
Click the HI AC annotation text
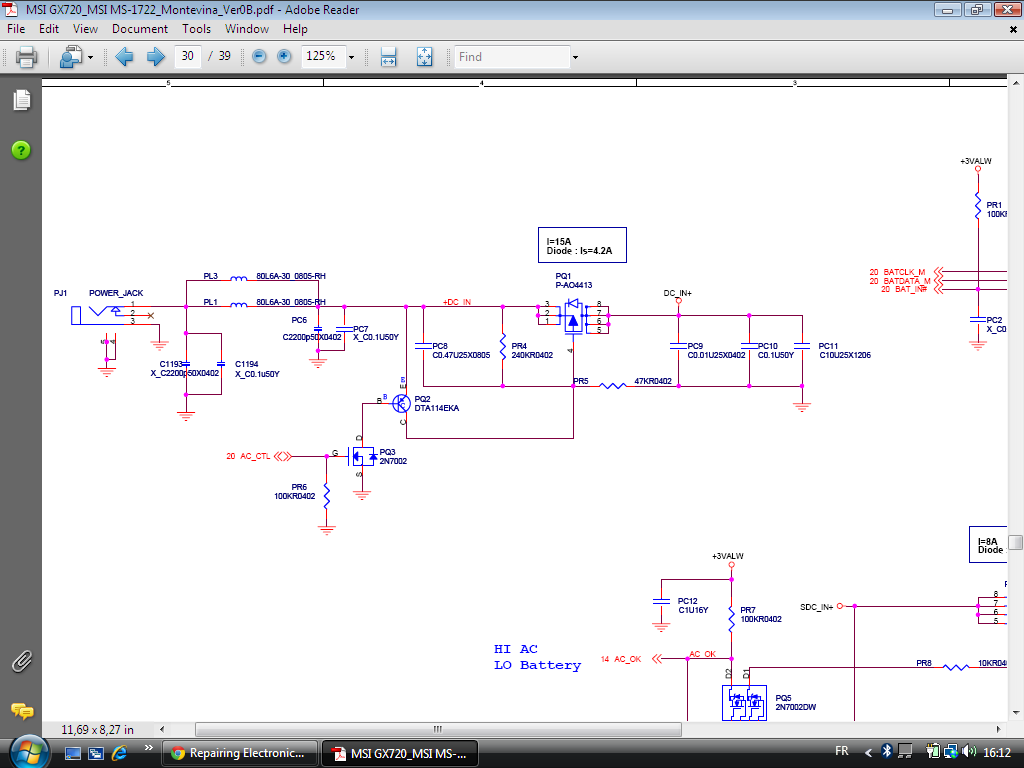click(516, 649)
